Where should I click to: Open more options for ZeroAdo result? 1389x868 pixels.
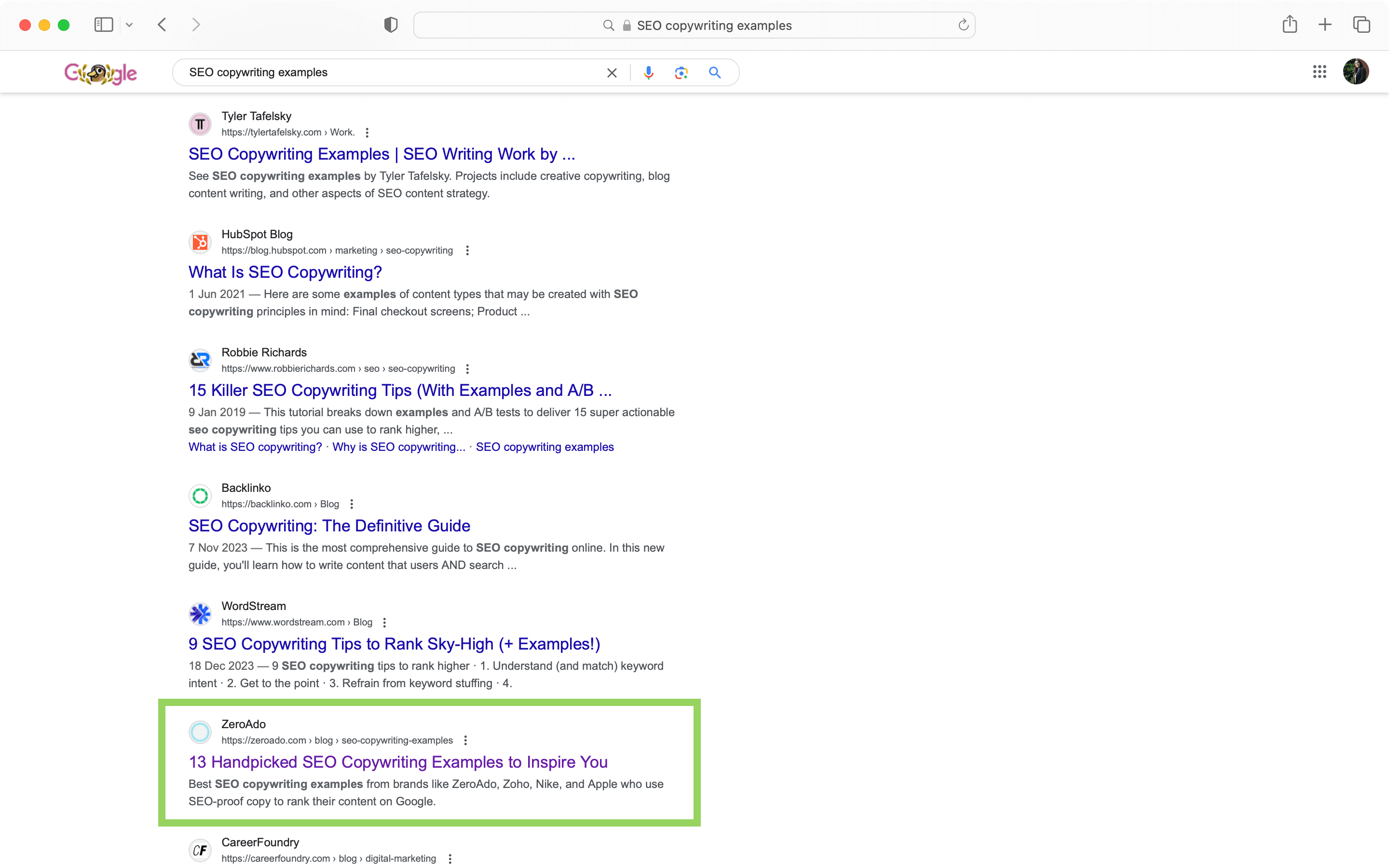click(x=465, y=741)
